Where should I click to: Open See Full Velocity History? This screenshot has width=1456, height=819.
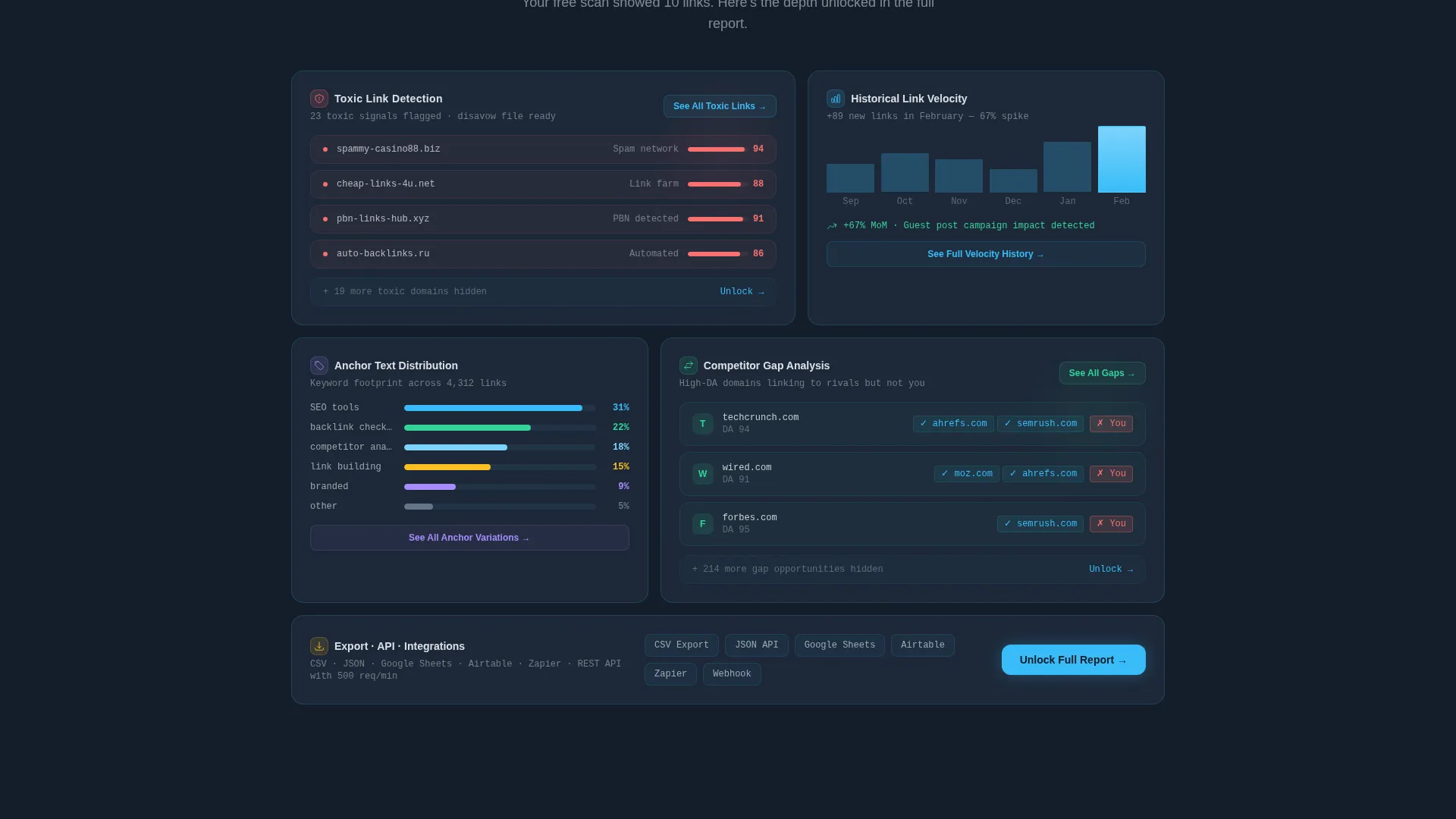point(986,254)
